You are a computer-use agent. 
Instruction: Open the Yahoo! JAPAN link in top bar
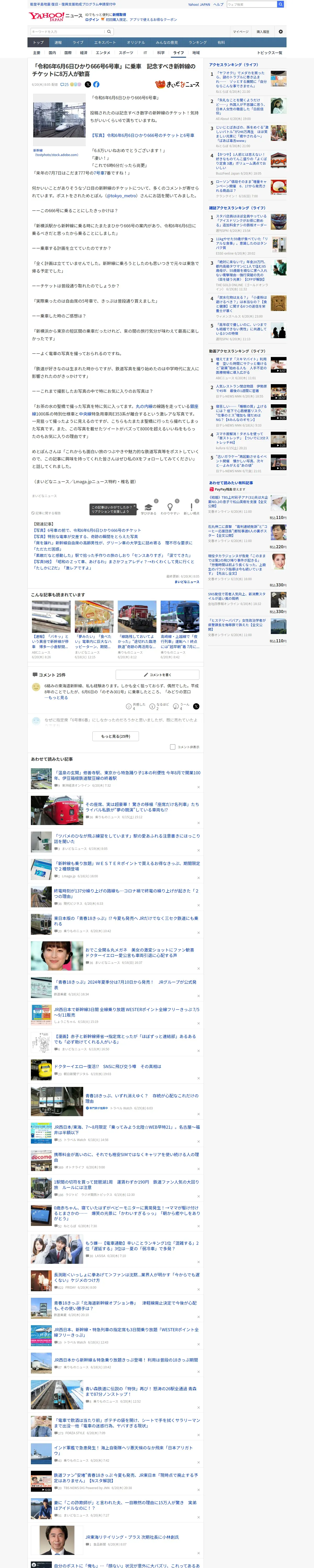[x=199, y=4]
